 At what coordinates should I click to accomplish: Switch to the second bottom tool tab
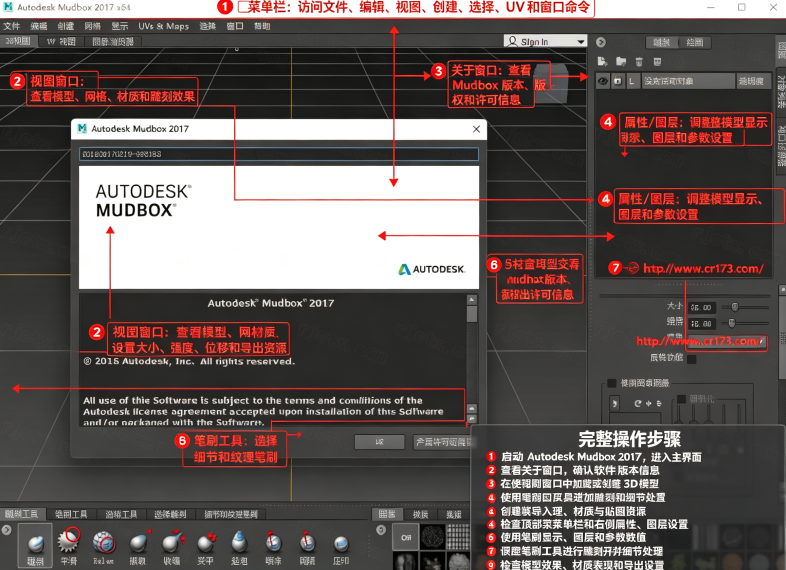click(x=71, y=514)
